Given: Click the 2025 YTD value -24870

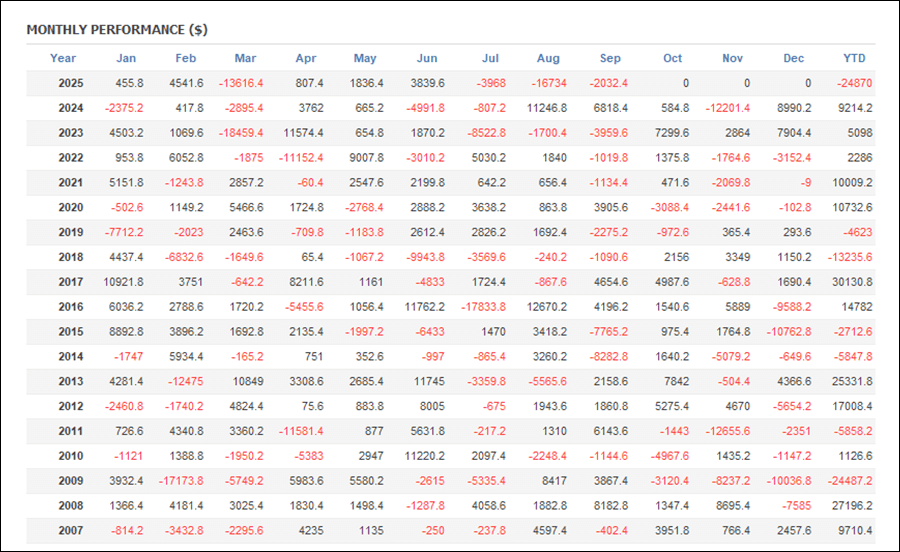Looking at the screenshot, I should pos(853,84).
